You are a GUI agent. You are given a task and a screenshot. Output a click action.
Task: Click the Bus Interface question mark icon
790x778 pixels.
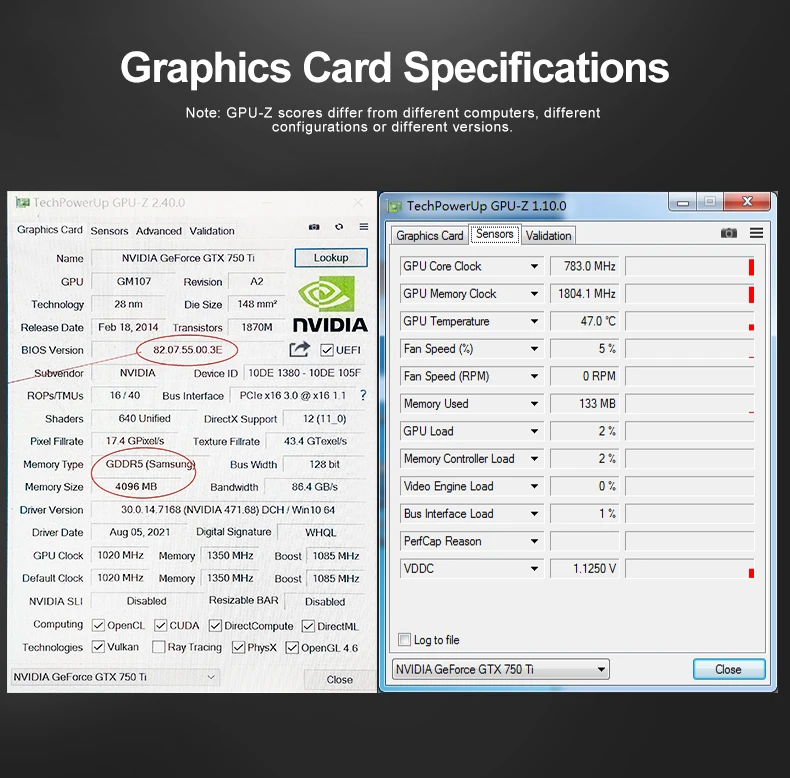point(363,396)
